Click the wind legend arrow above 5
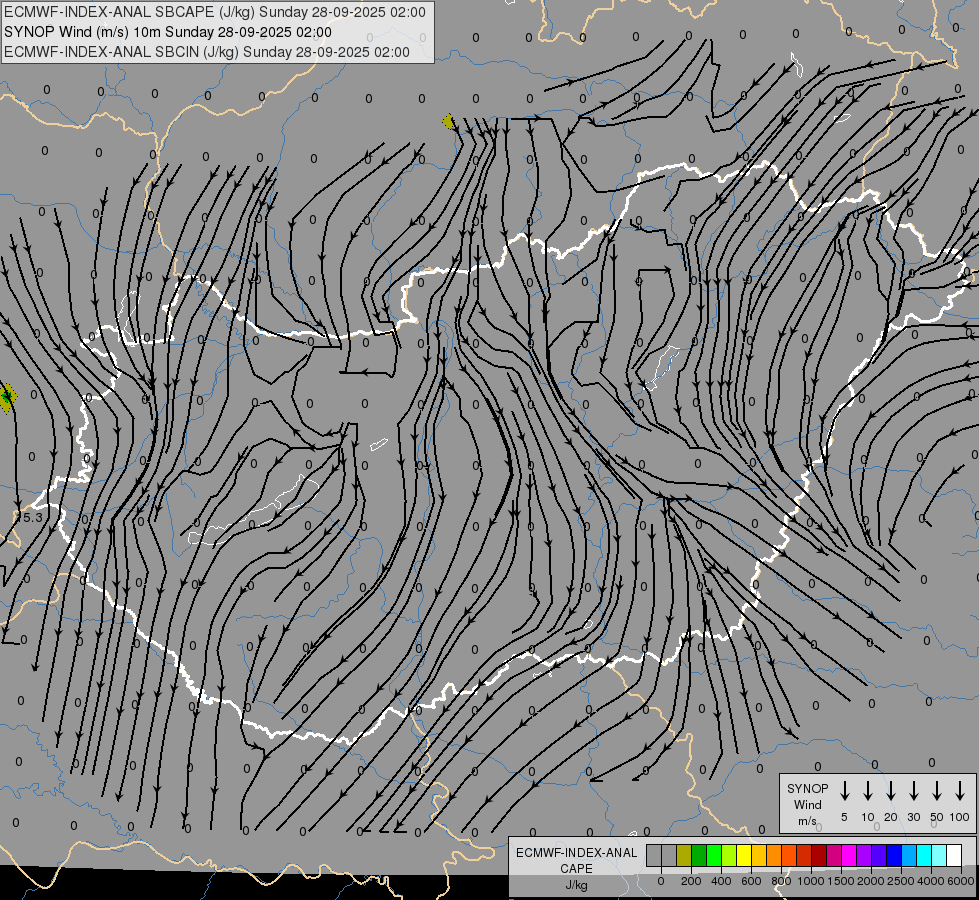This screenshot has width=979, height=900. pyautogui.click(x=845, y=791)
